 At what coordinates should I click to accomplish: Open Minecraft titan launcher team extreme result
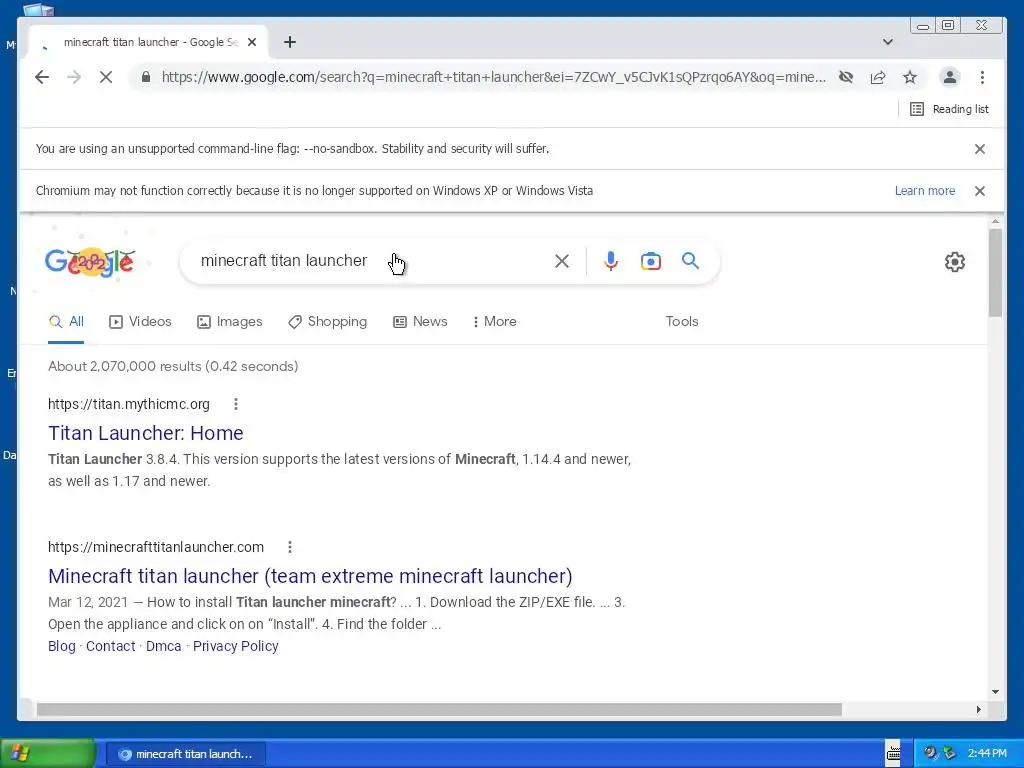310,576
